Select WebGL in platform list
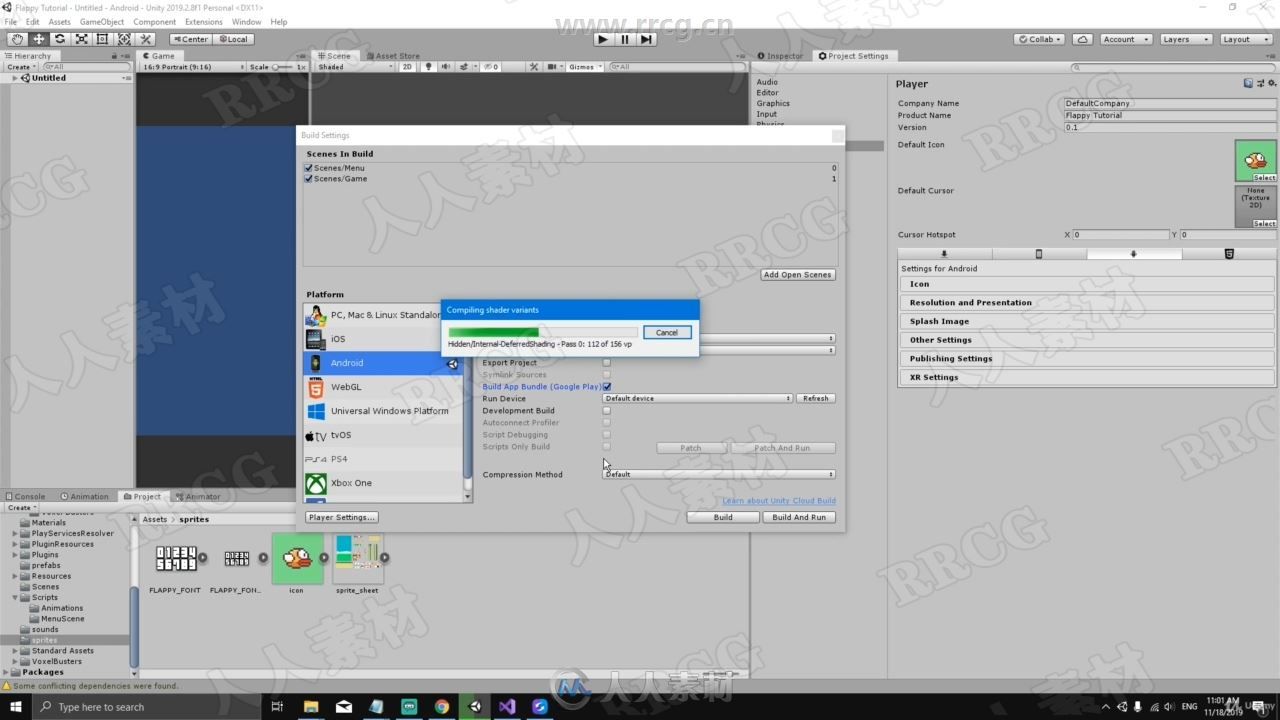Screen dimensions: 1280x720 (383, 387)
